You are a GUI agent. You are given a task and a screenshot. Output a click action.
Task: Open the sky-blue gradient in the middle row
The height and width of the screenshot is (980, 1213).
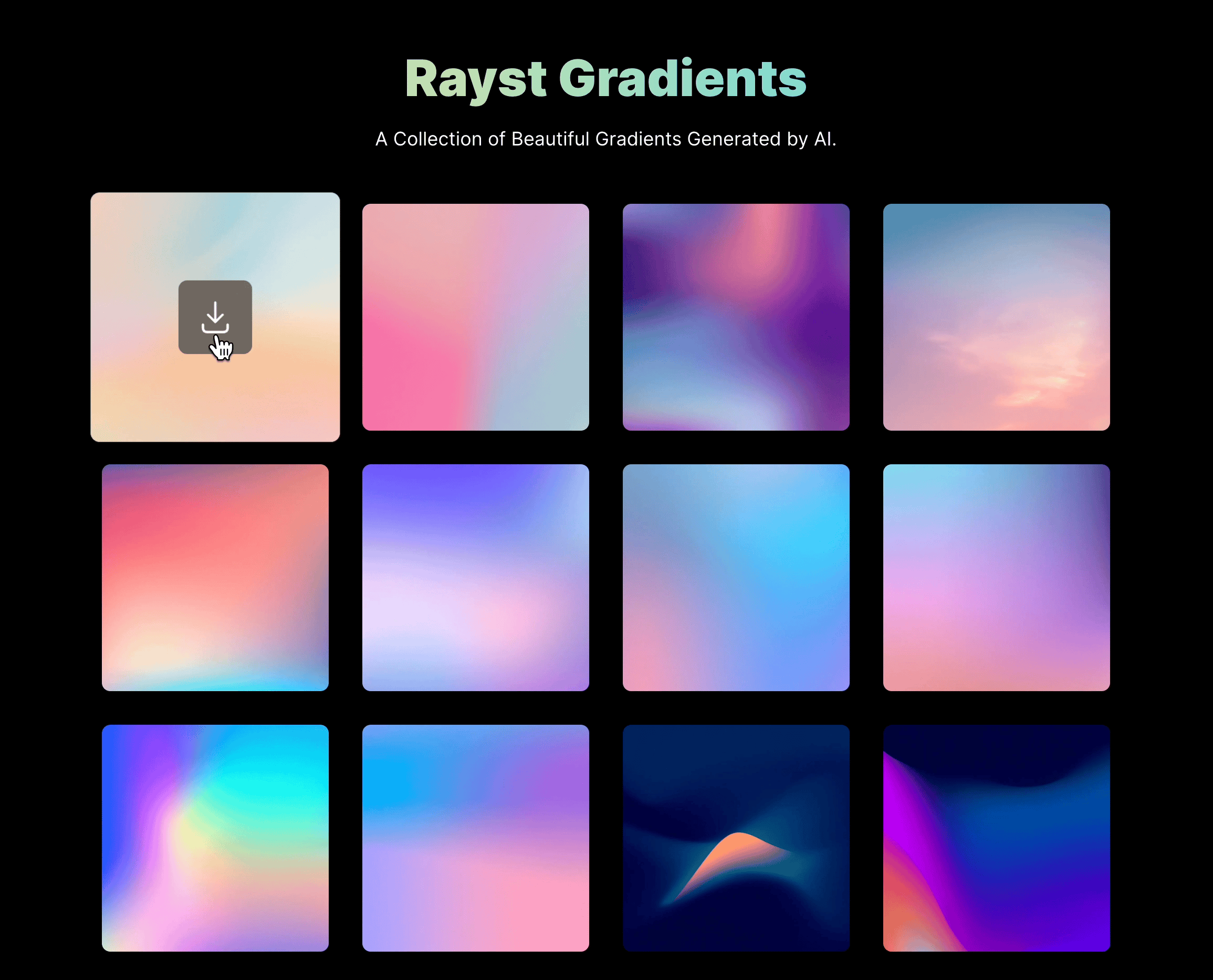tap(736, 578)
